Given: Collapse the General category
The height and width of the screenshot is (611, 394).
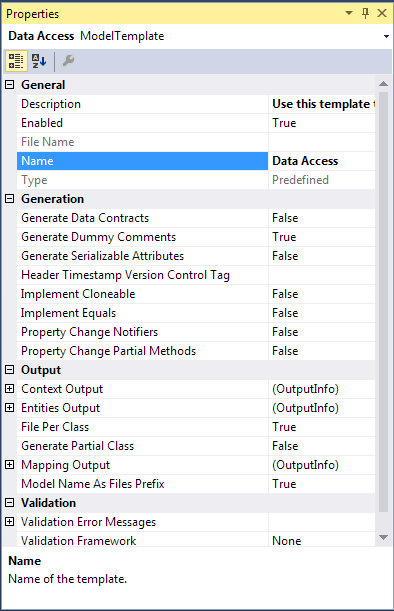Looking at the screenshot, I should (x=10, y=85).
